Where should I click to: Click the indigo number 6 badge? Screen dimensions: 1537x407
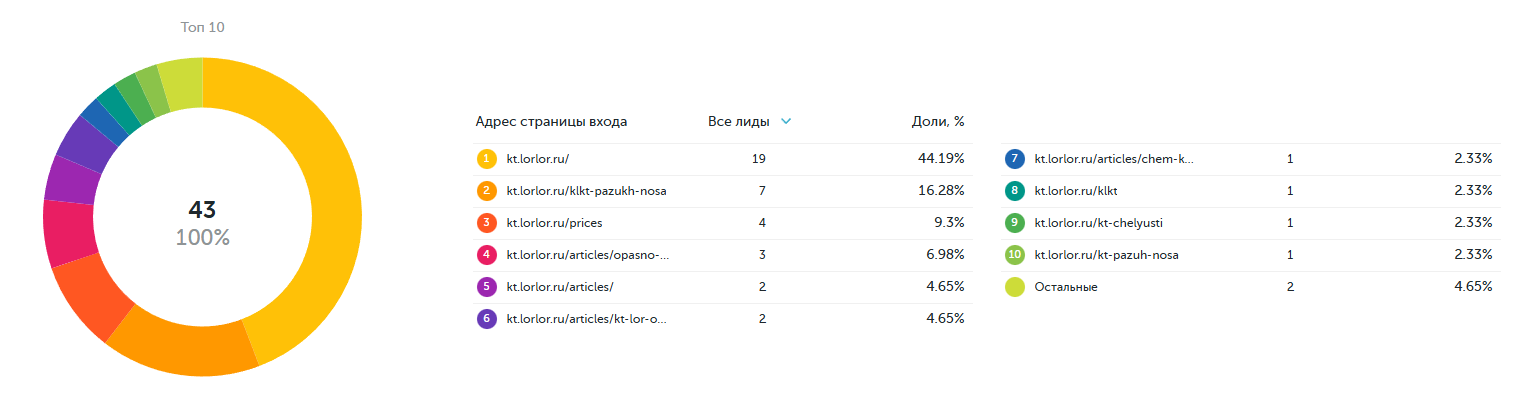tap(487, 319)
